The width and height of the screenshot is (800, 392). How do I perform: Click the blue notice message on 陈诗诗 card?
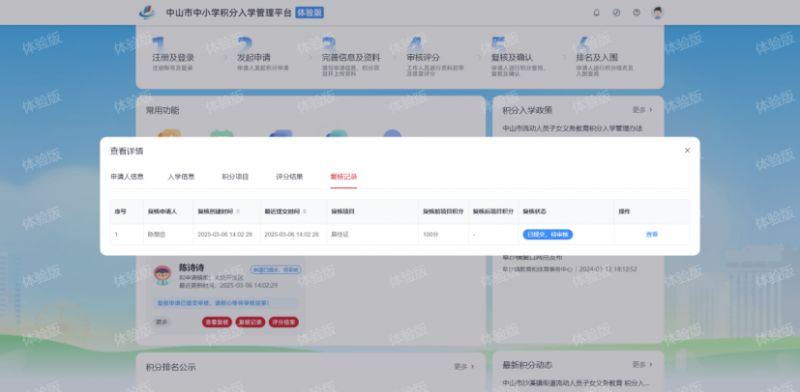(226, 303)
